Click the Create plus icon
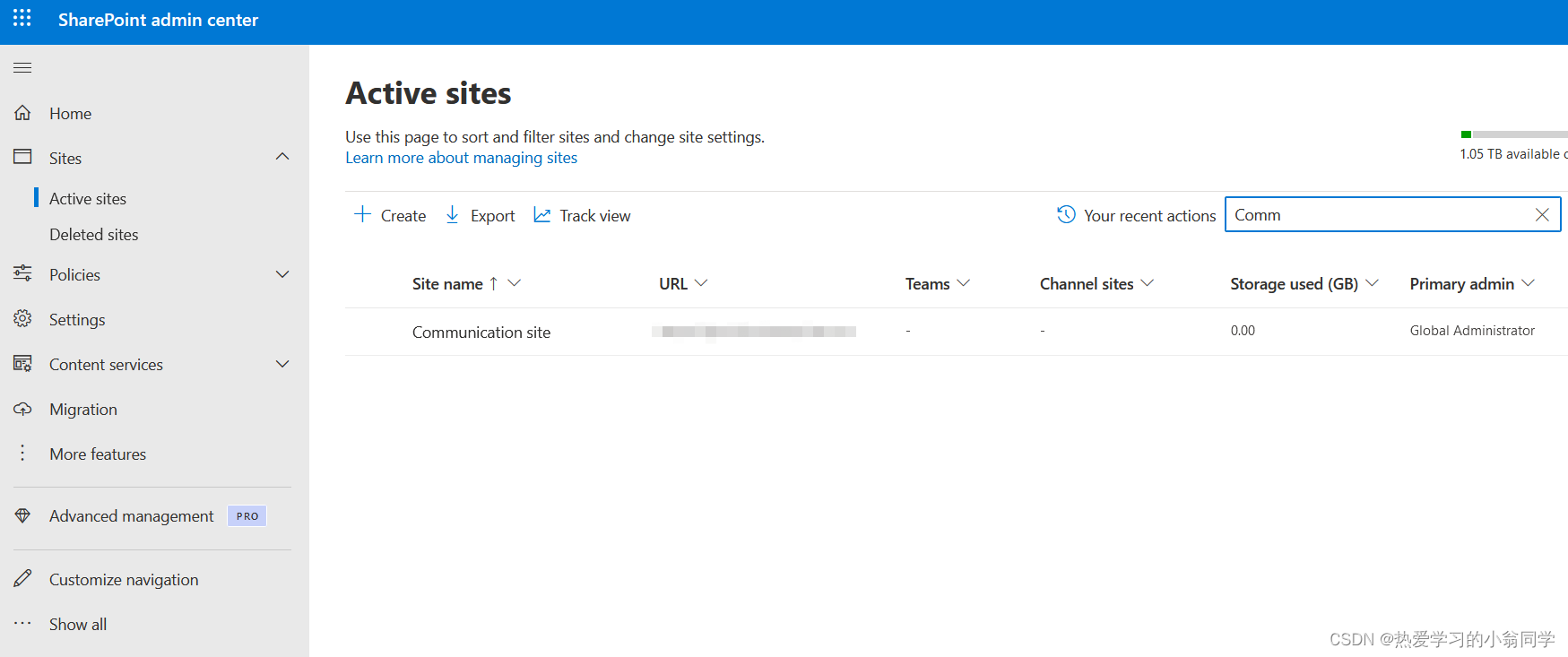This screenshot has height=657, width=1568. tap(362, 214)
